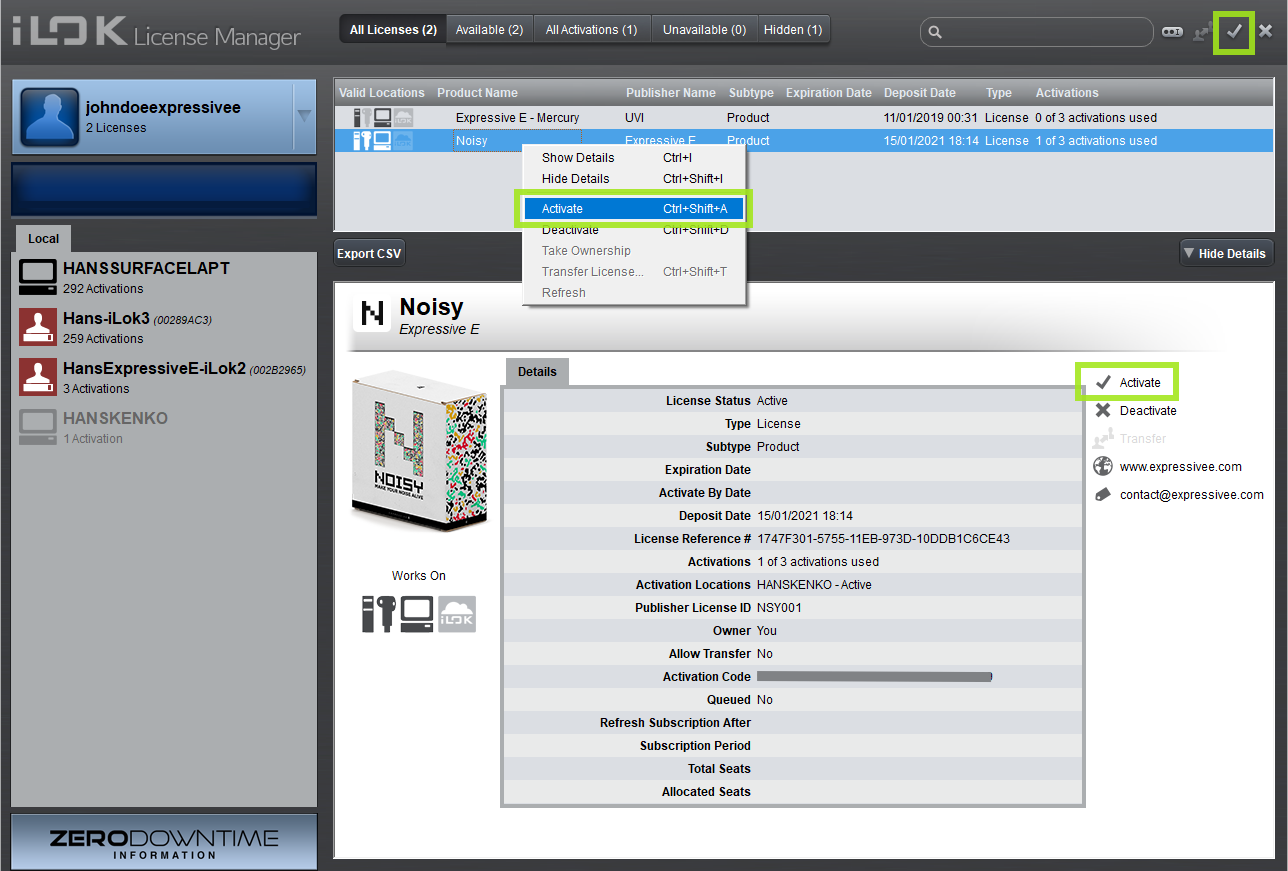Click the Export CSV button
Image resolution: width=1288 pixels, height=871 pixels.
369,254
